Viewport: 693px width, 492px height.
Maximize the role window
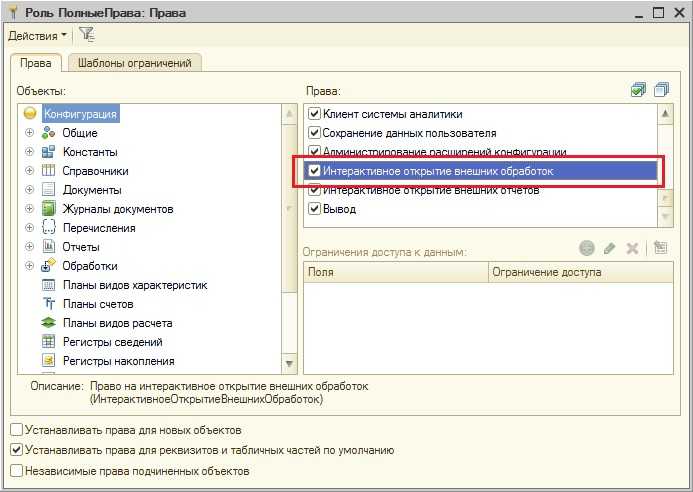point(659,13)
